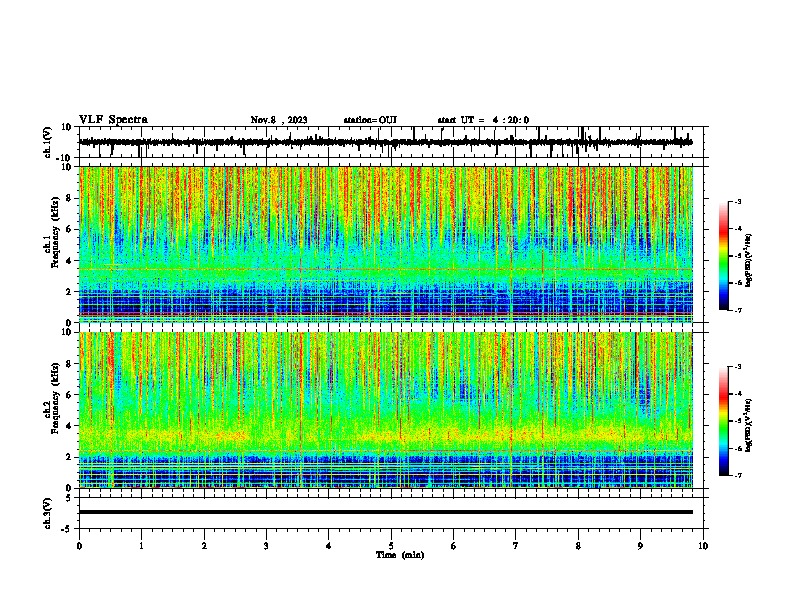Click the "station=OUI" header label
This screenshot has height=612, width=792.
tap(370, 120)
